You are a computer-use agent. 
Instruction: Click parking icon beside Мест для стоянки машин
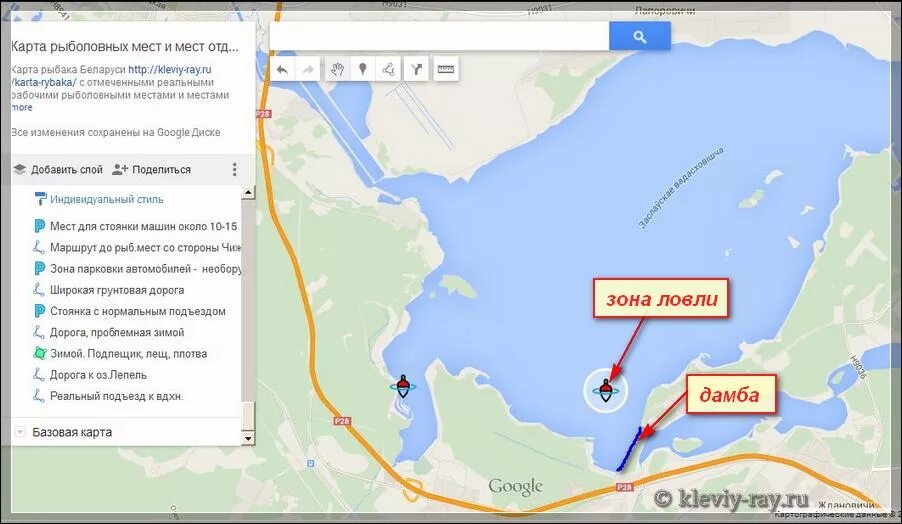click(39, 226)
